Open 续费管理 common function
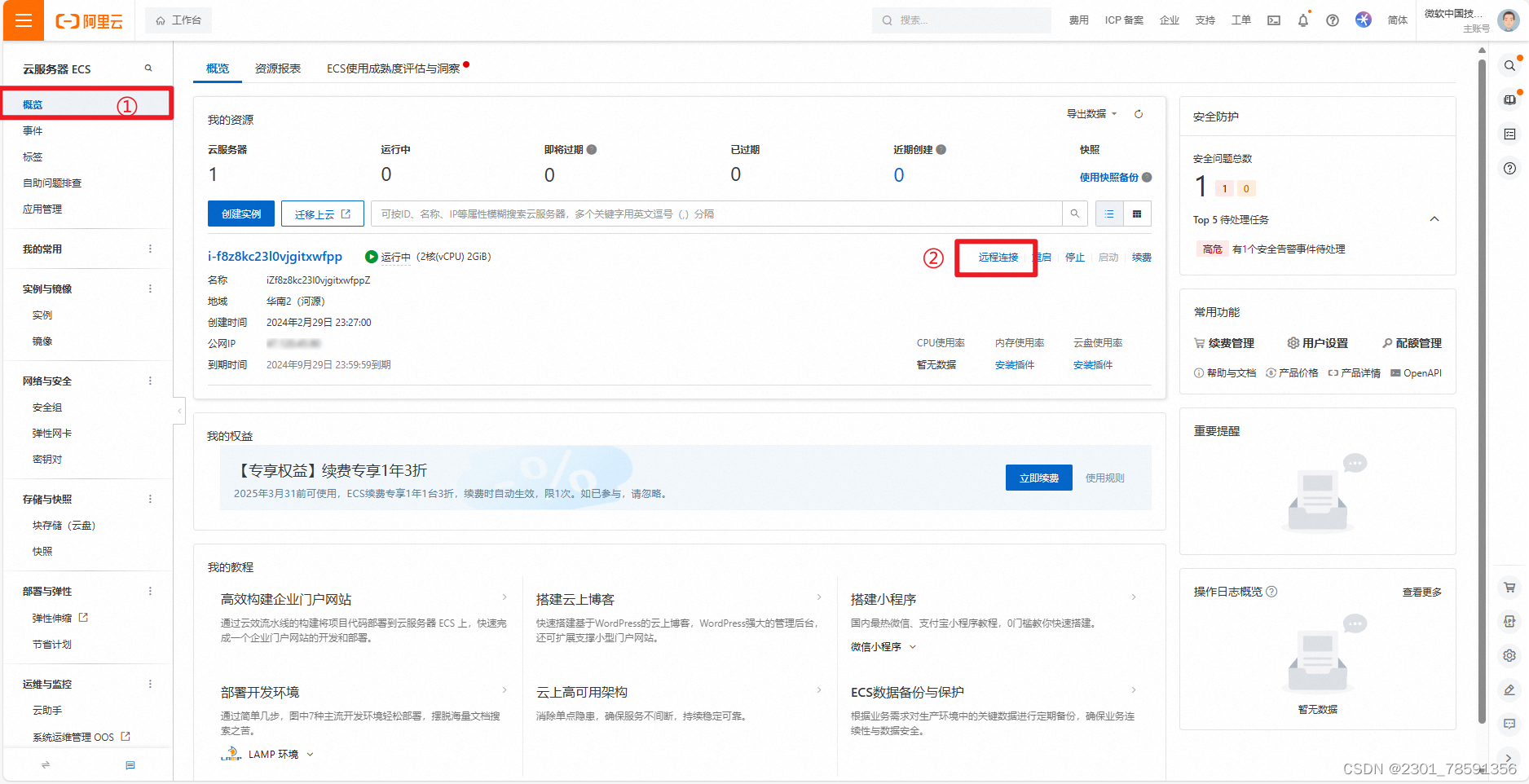Screen dimensions: 1529x784 coord(1224,343)
